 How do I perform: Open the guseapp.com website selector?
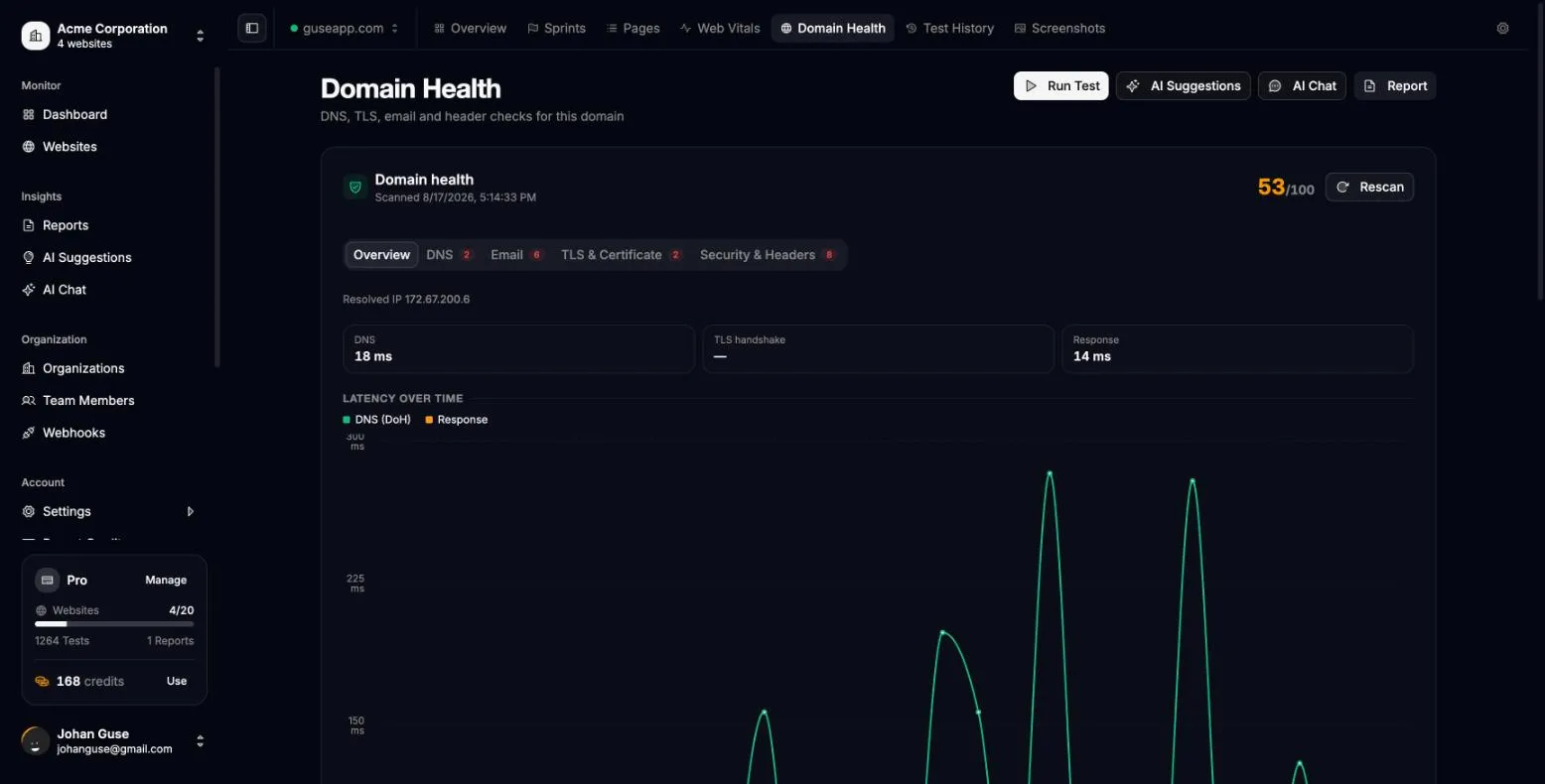344,28
